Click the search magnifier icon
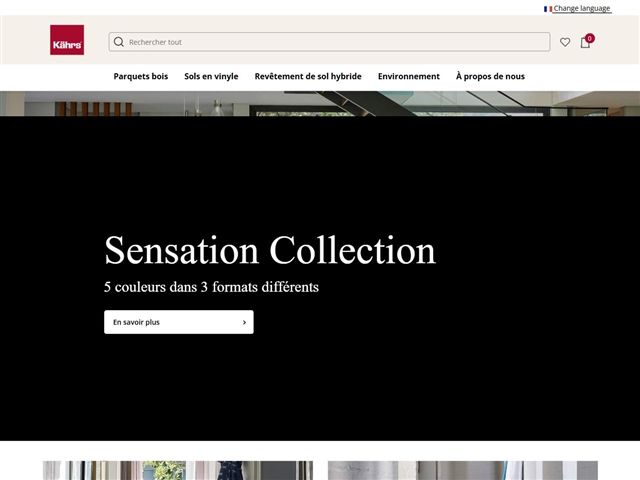 [x=119, y=42]
